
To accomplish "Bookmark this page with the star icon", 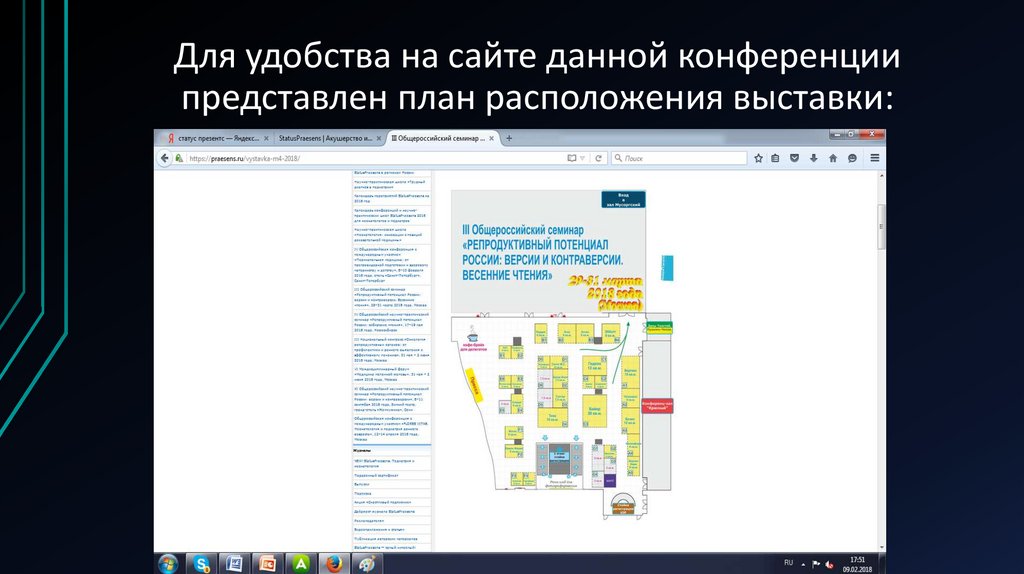I will (758, 158).
